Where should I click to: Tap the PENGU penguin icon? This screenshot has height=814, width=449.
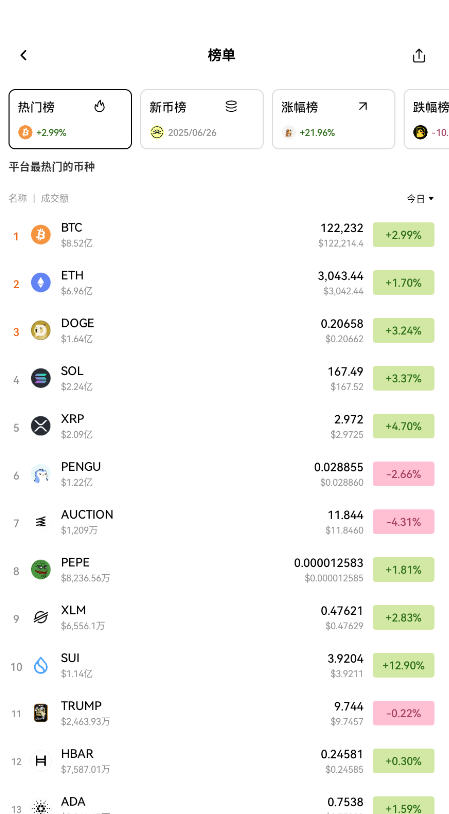click(x=40, y=474)
